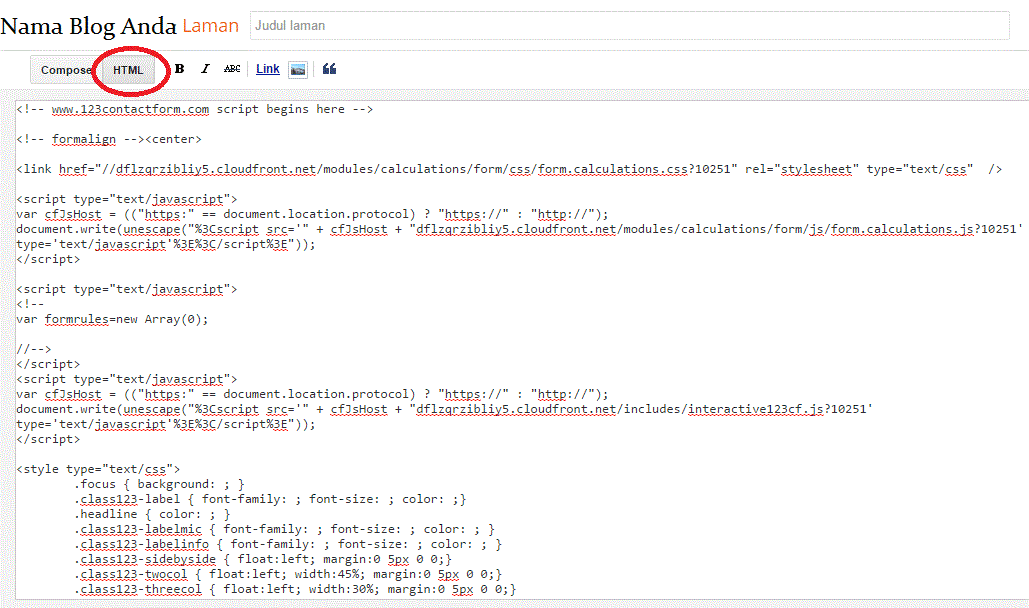Click the .class123-labelmic CSS rule
The image size is (1029, 608).
tap(285, 529)
